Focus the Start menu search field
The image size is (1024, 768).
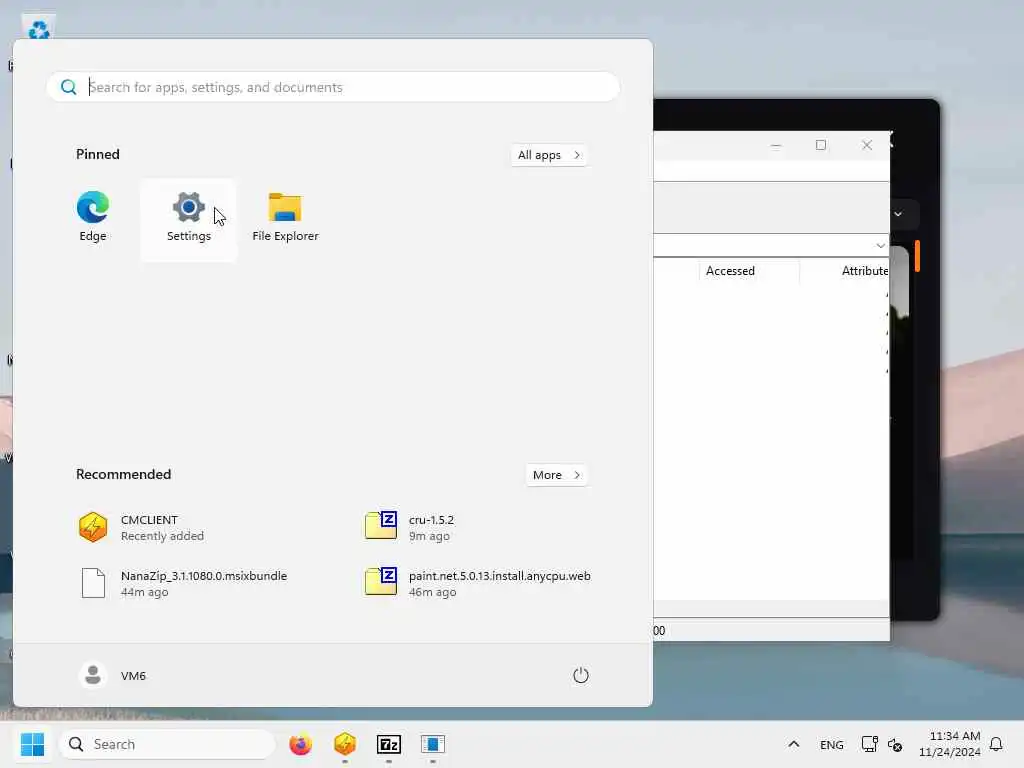click(x=333, y=87)
